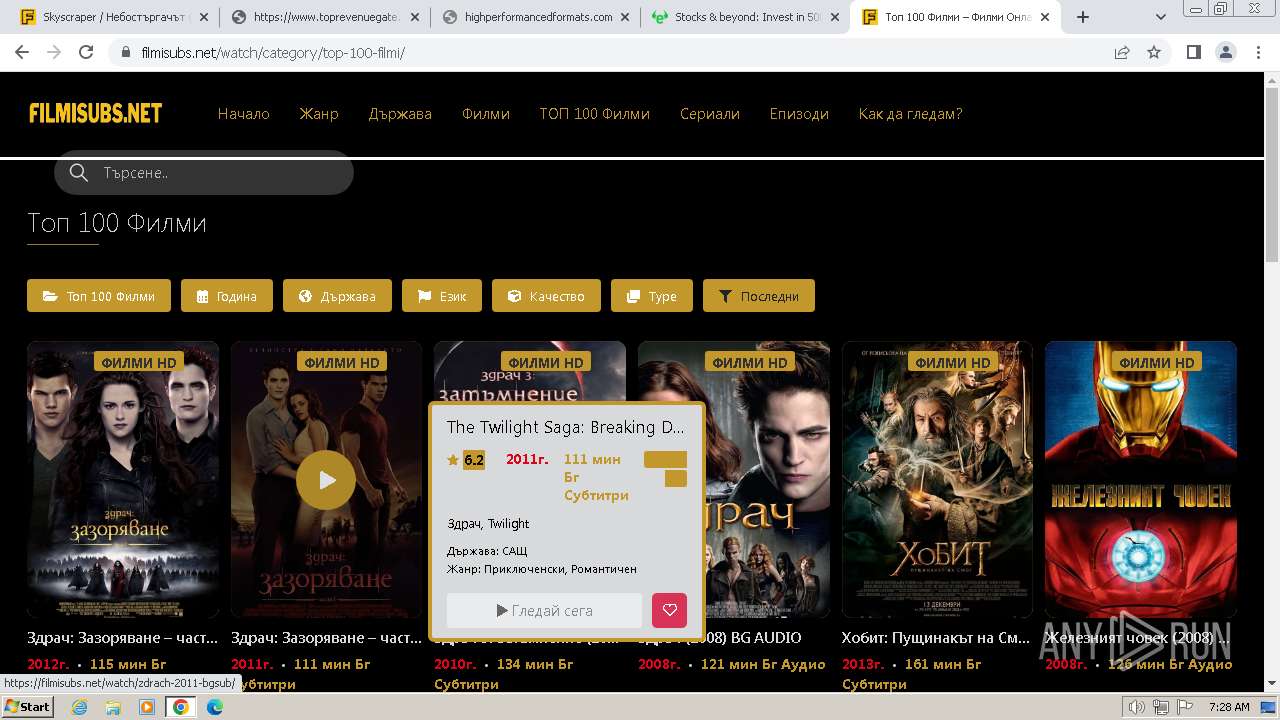
Task: Open the Жанр menu item
Action: pos(319,114)
